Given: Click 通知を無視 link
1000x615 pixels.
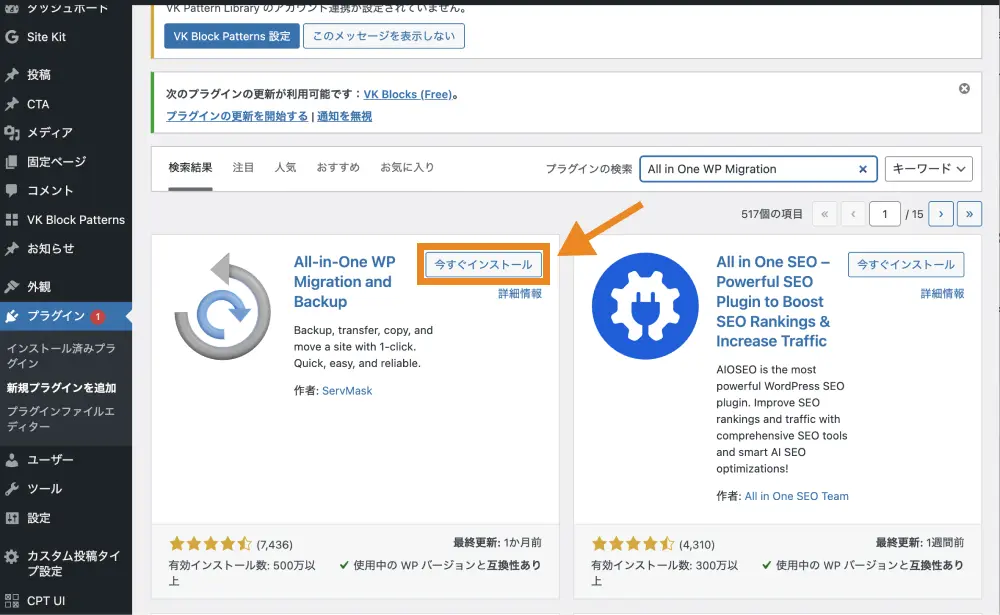Looking at the screenshot, I should pos(344,116).
